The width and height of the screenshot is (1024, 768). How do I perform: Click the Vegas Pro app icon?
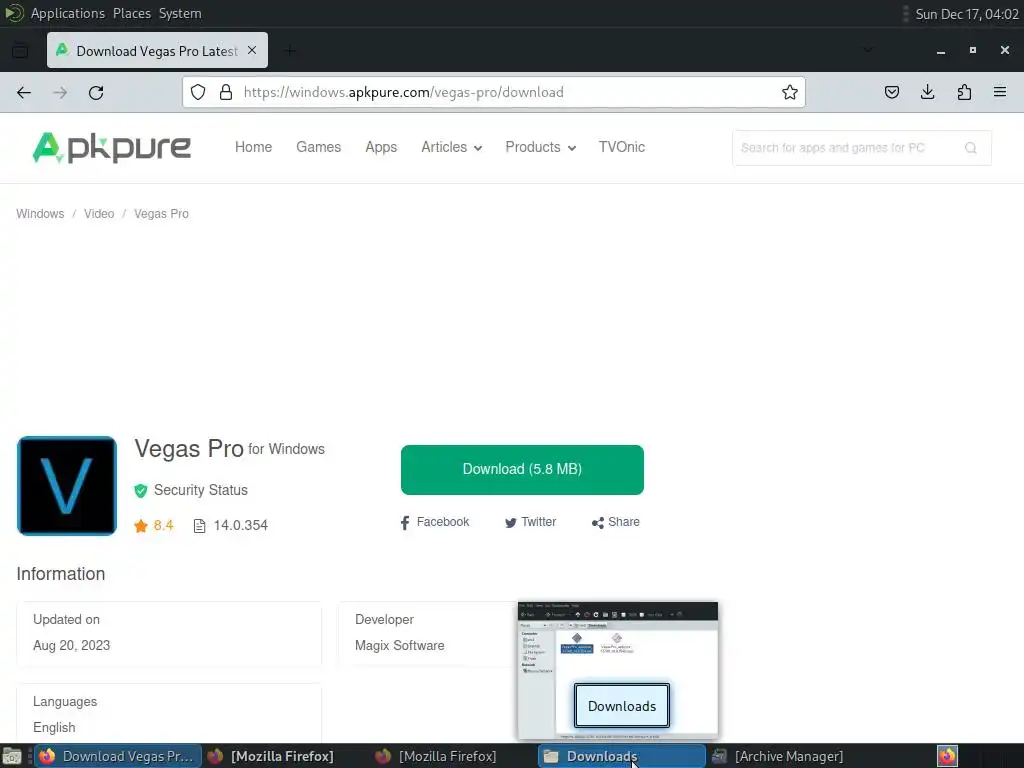(x=67, y=486)
